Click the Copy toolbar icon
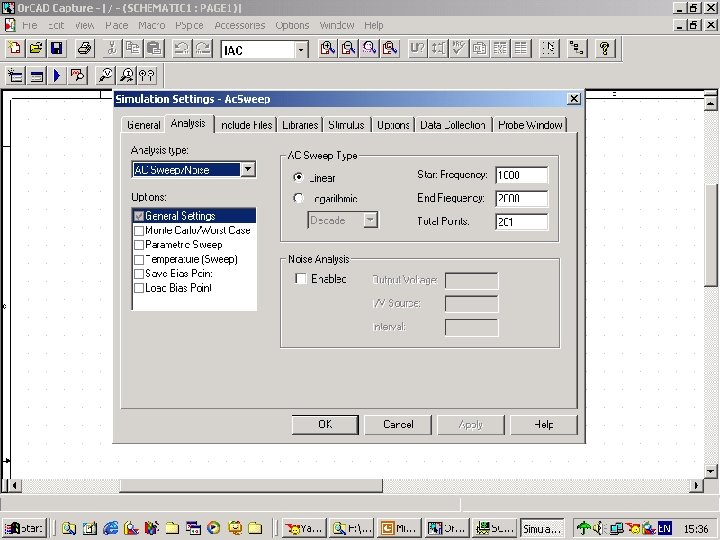Viewport: 720px width, 540px height. click(133, 48)
